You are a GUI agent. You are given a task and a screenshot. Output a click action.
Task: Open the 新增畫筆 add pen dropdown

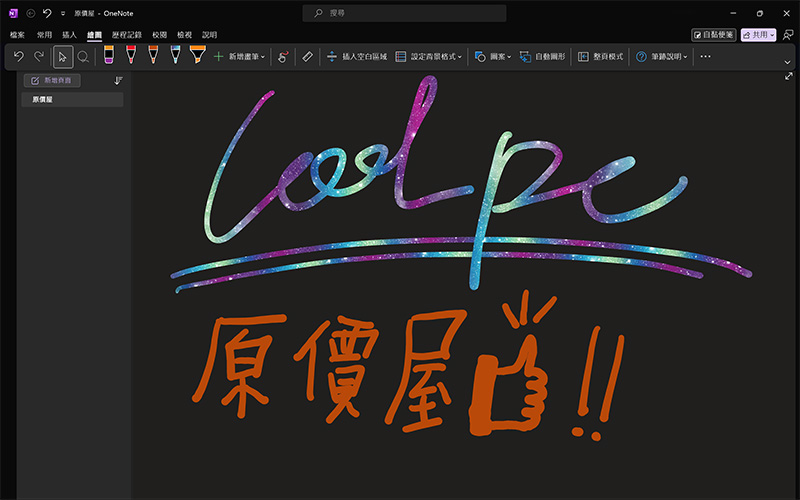pos(239,57)
